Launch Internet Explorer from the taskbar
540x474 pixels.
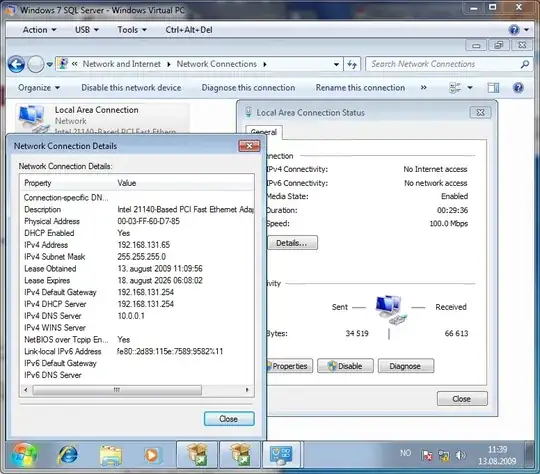pos(68,455)
